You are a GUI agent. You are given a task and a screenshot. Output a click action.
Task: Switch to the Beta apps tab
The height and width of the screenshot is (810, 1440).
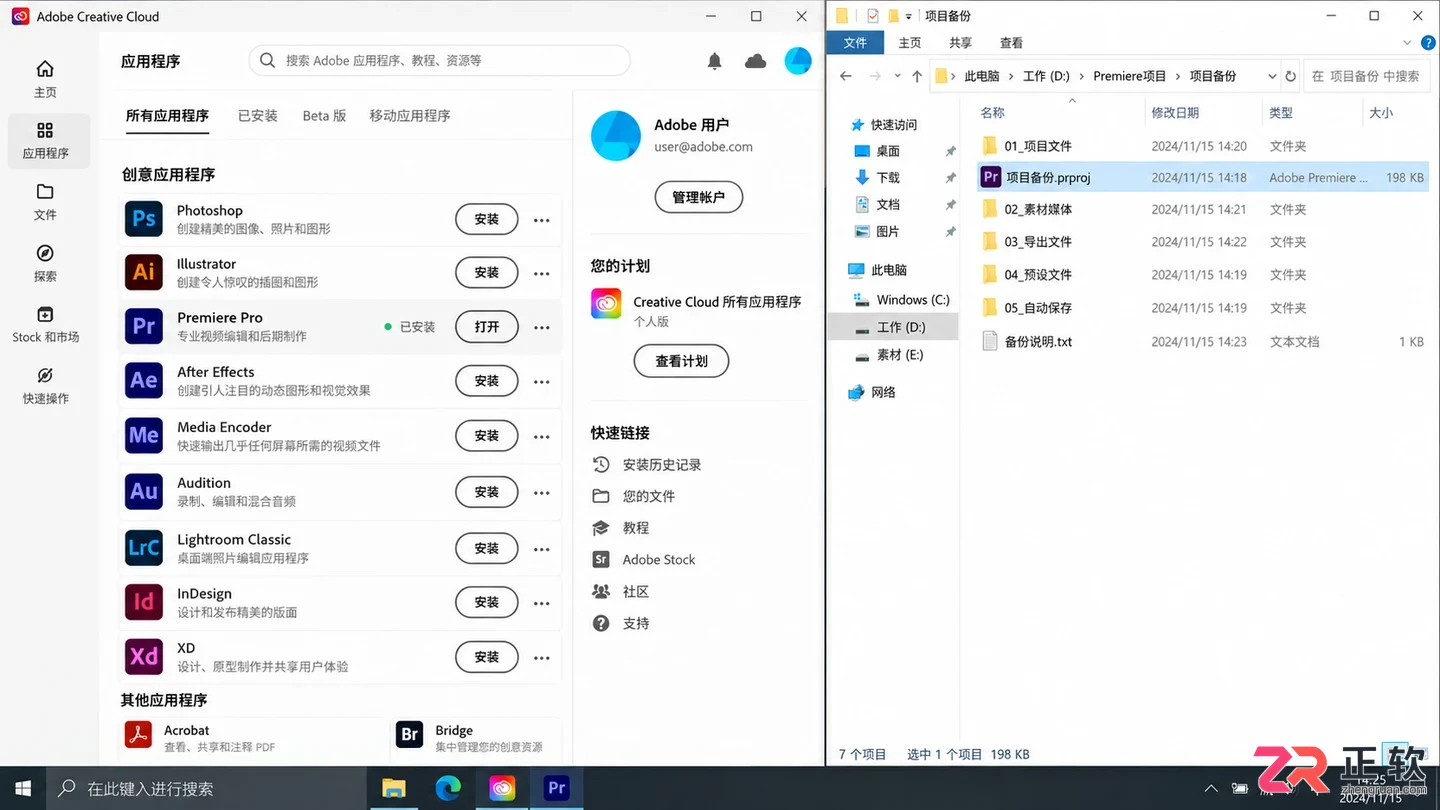[x=324, y=116]
